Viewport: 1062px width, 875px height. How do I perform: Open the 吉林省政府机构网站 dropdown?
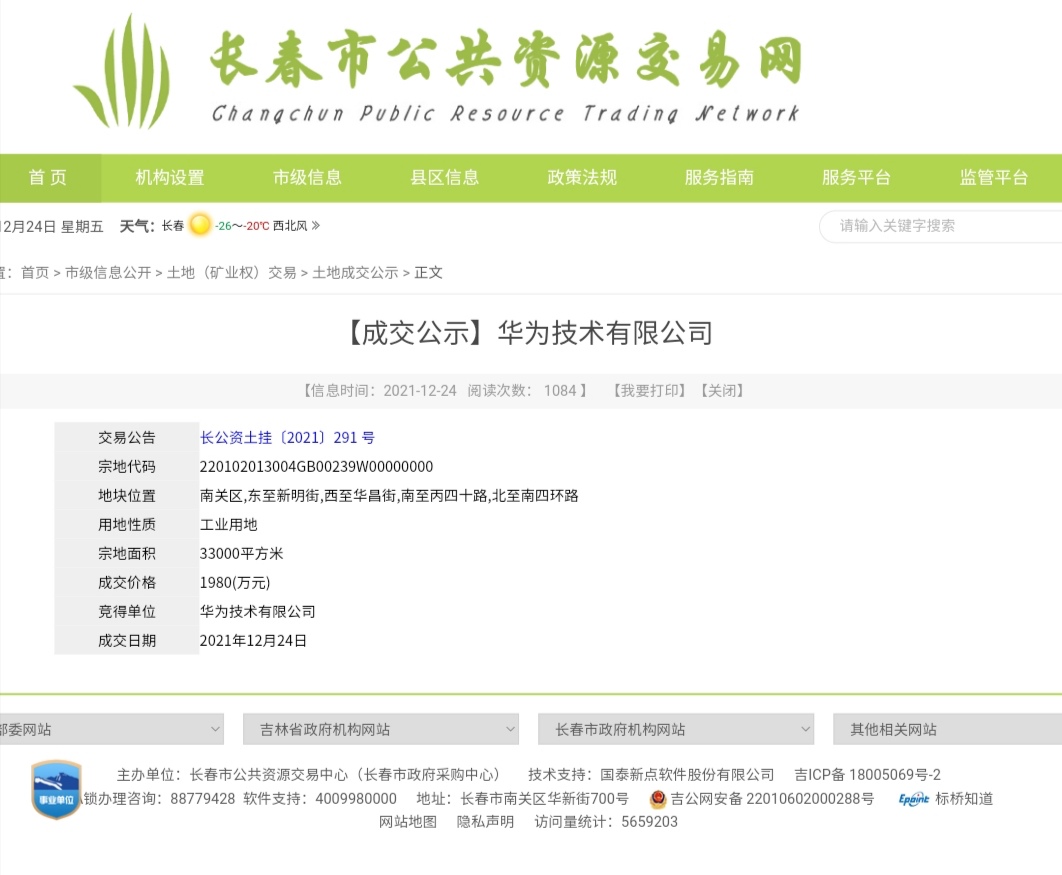tap(380, 729)
